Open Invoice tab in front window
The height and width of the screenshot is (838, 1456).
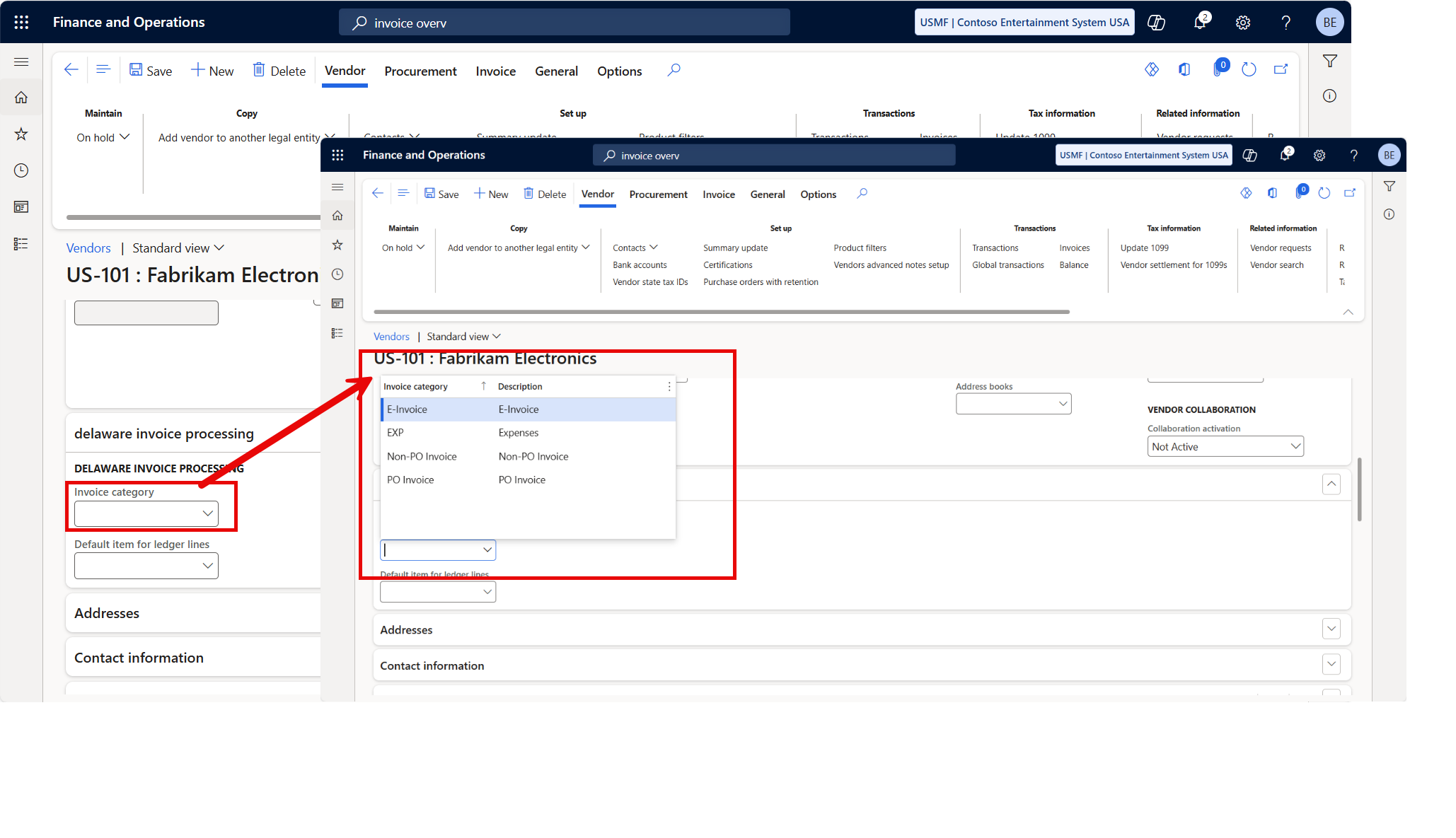[x=719, y=194]
